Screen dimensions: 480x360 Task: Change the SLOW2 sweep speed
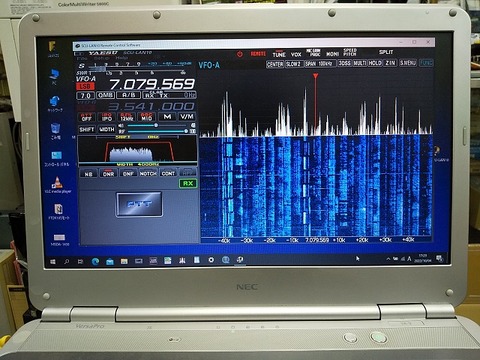[x=294, y=64]
